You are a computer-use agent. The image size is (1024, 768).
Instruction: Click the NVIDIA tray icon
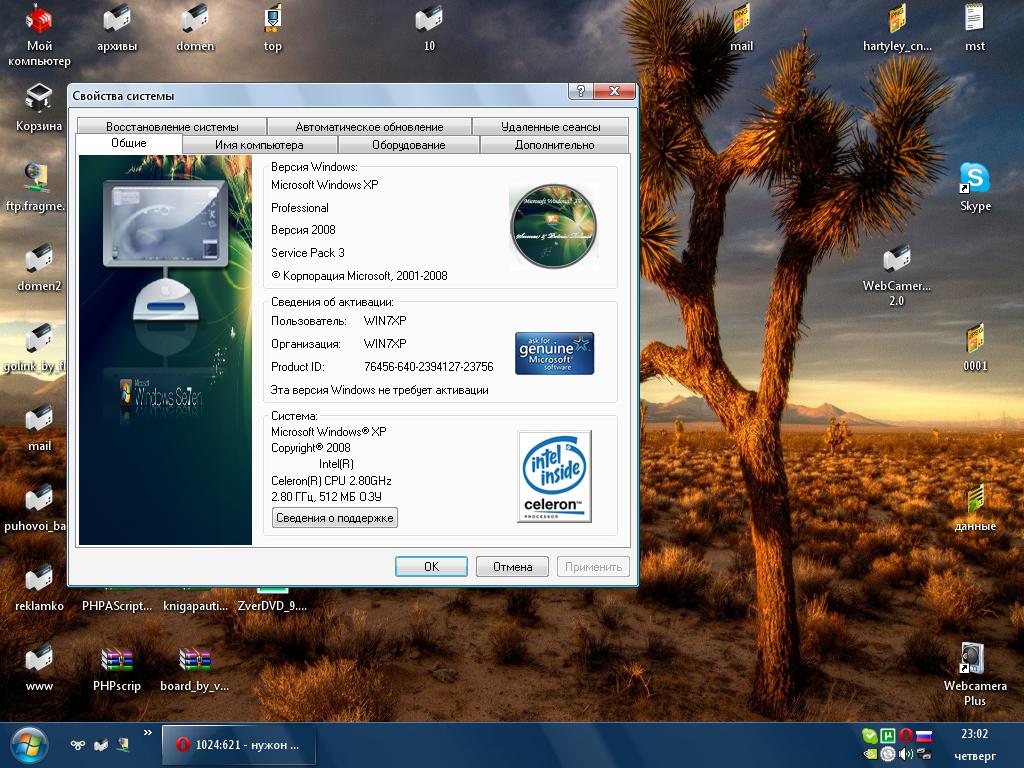(x=869, y=754)
